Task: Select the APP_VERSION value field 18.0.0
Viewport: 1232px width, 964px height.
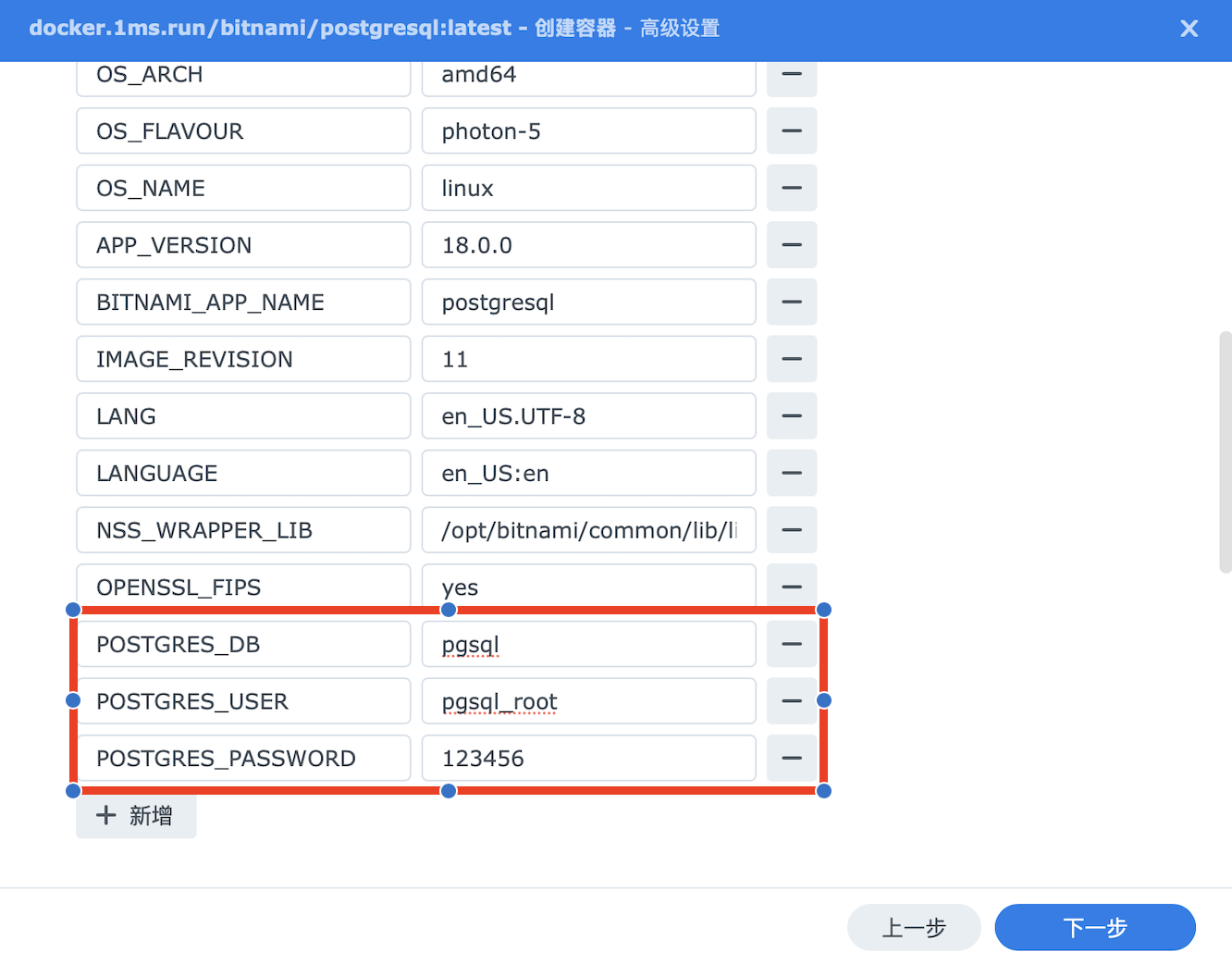Action: (588, 245)
